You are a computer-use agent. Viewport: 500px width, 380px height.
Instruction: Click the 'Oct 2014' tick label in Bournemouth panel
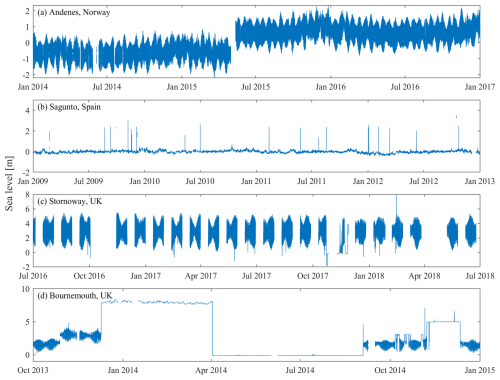[x=390, y=370]
